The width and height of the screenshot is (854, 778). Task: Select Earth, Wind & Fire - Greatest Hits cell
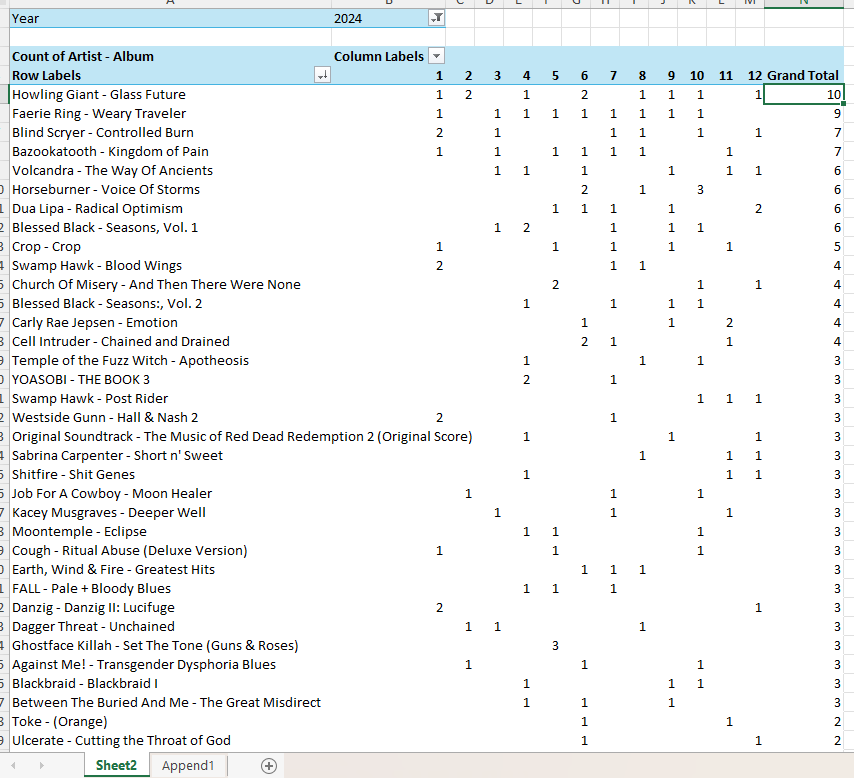point(170,569)
